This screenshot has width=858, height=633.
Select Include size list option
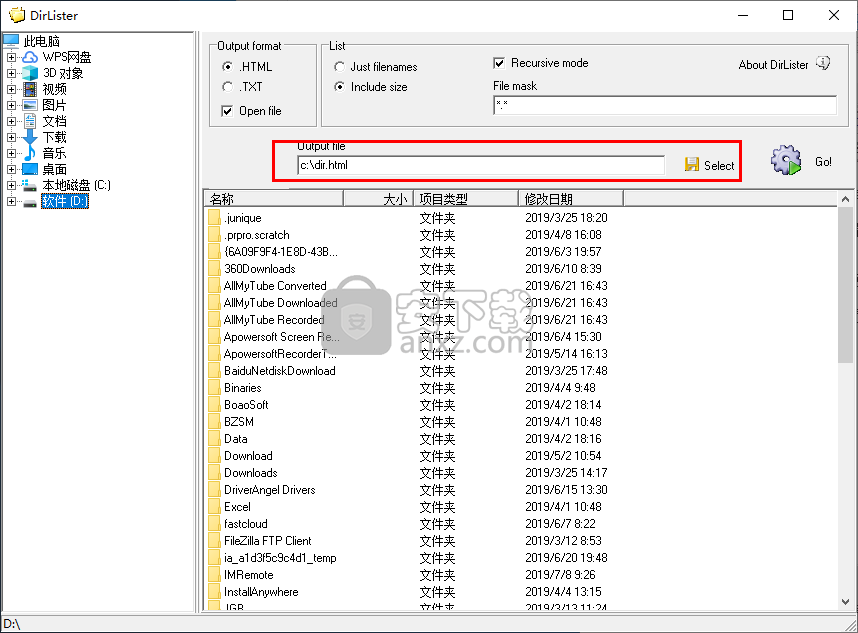click(x=339, y=86)
